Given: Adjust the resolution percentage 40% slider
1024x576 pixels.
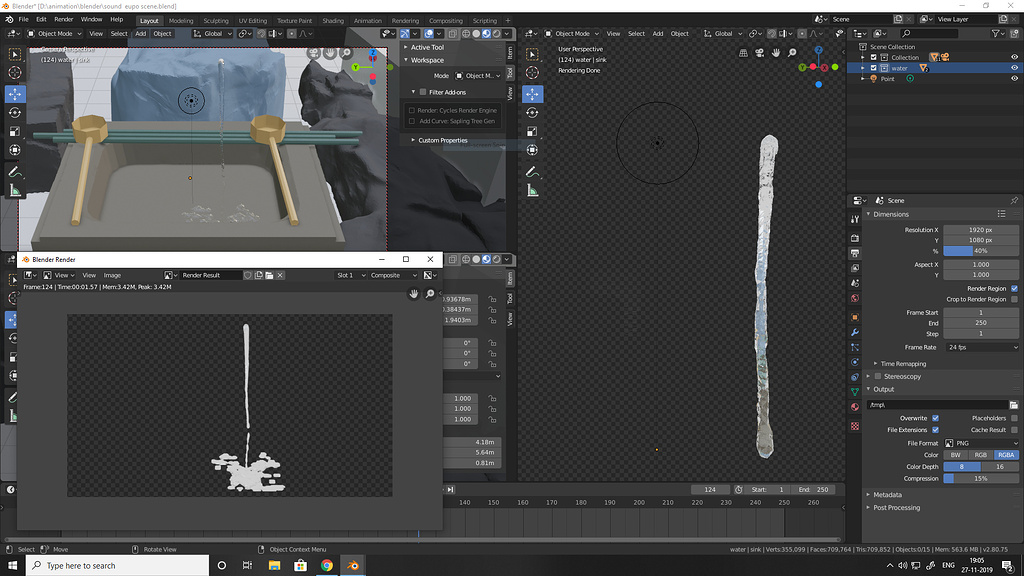Looking at the screenshot, I should pyautogui.click(x=981, y=251).
